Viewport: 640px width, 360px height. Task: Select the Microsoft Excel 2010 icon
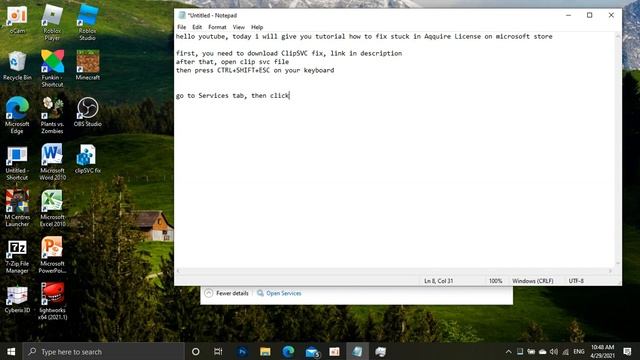52,208
